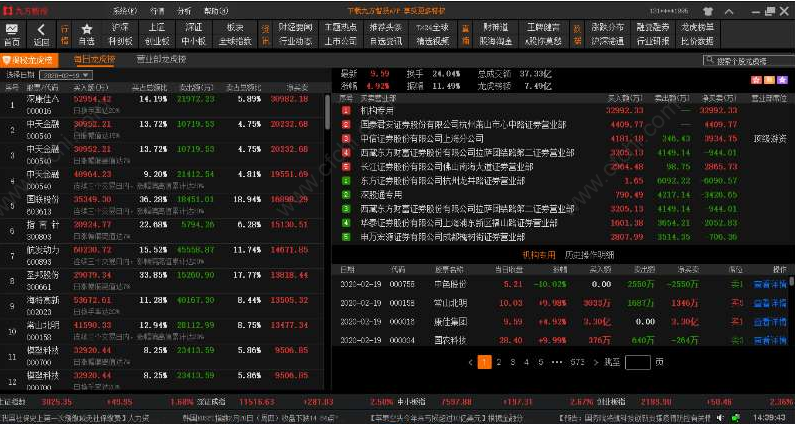Select 航发动力 row in the stock list
The height and width of the screenshot is (424, 795).
(162, 256)
